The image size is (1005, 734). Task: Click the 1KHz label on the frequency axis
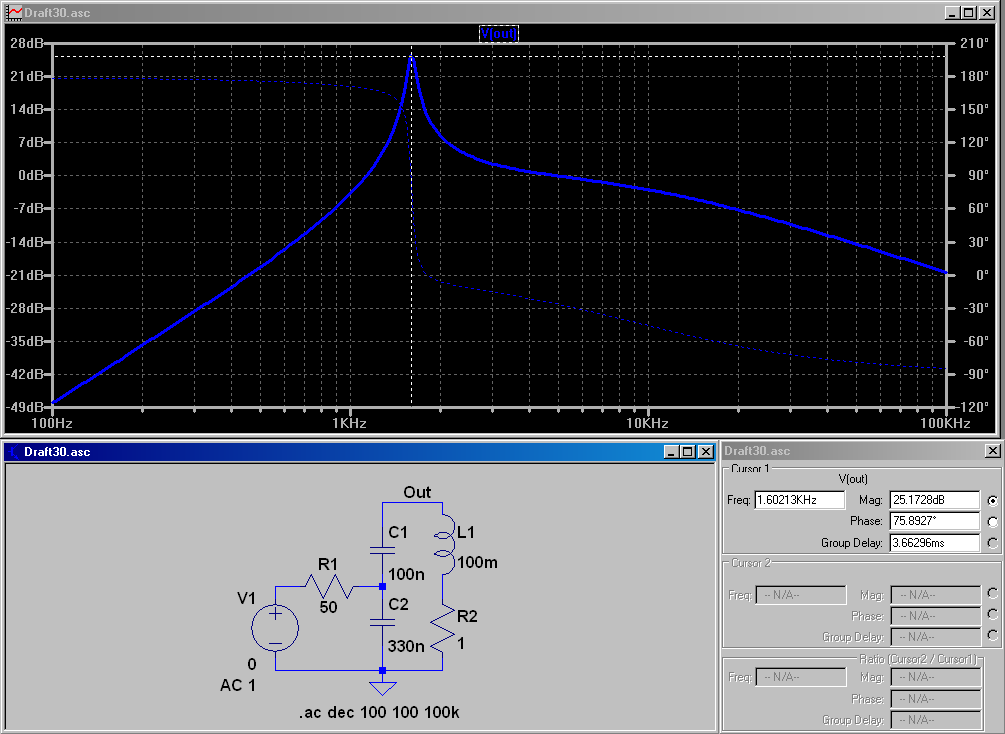pos(350,423)
